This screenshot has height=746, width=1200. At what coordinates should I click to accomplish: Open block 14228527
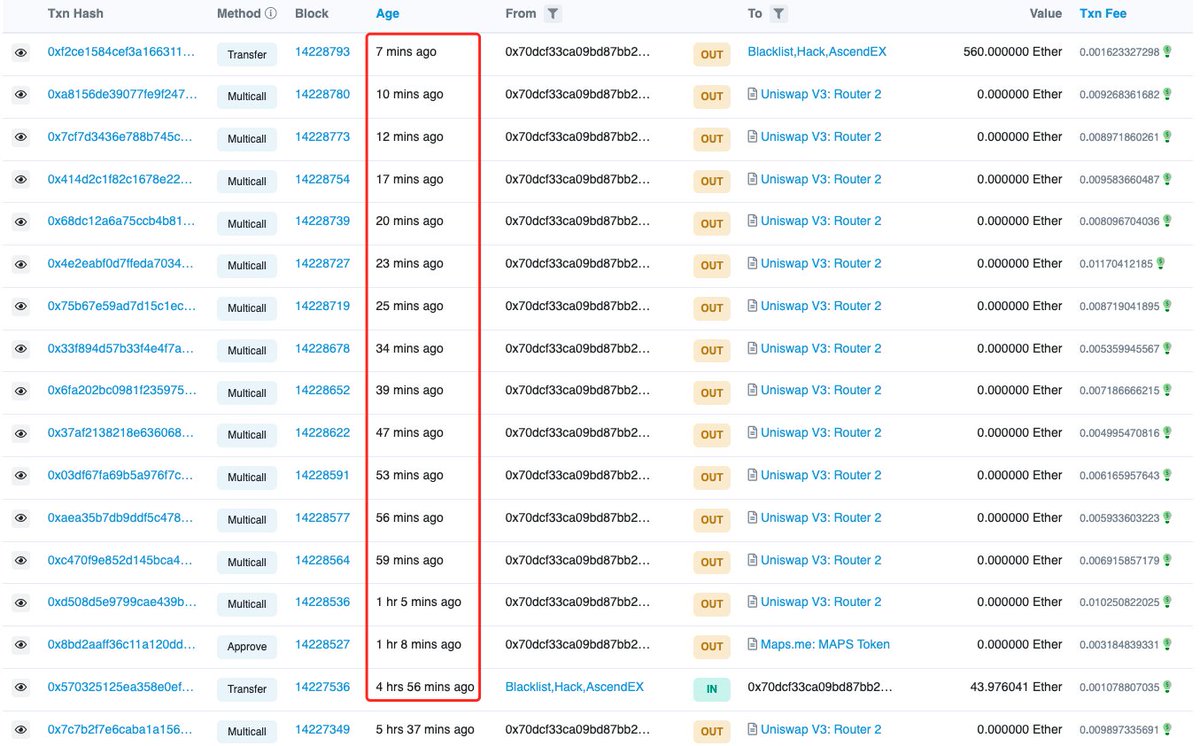tap(322, 645)
